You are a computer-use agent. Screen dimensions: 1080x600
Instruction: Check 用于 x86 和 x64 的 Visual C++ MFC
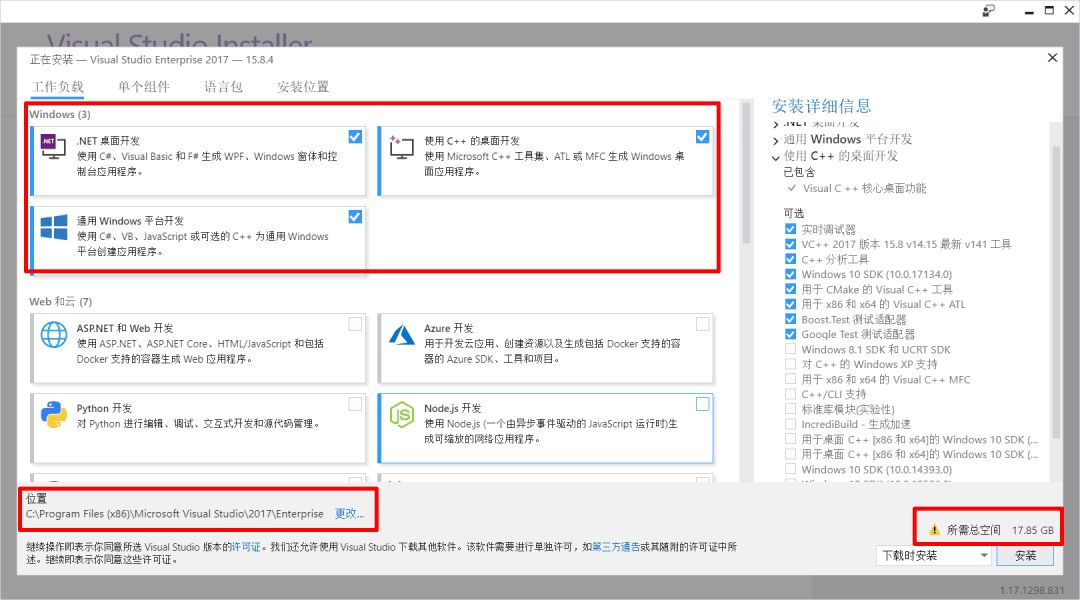790,379
